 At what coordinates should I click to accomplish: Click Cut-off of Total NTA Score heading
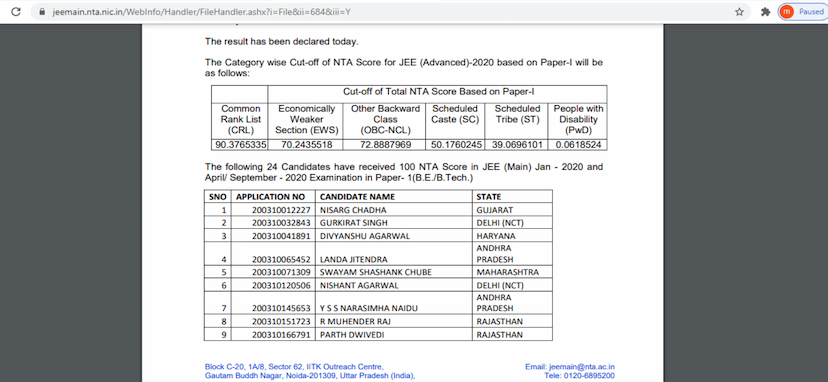[439, 91]
